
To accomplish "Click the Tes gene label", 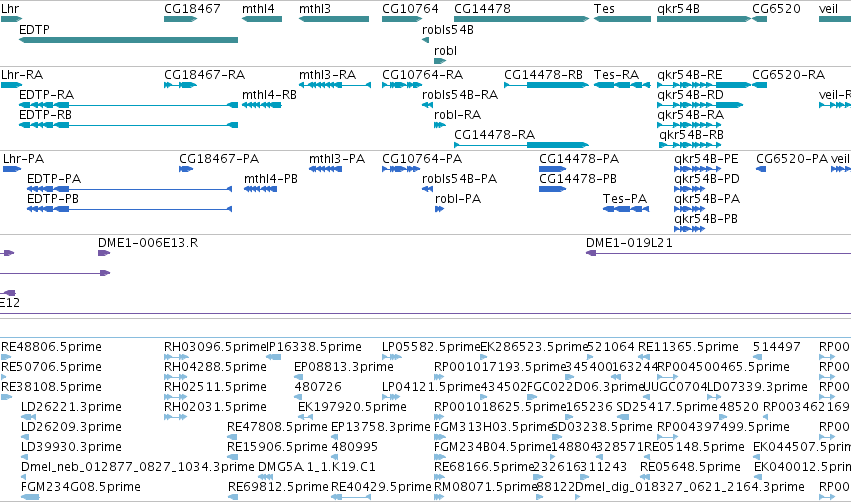I will click(604, 9).
